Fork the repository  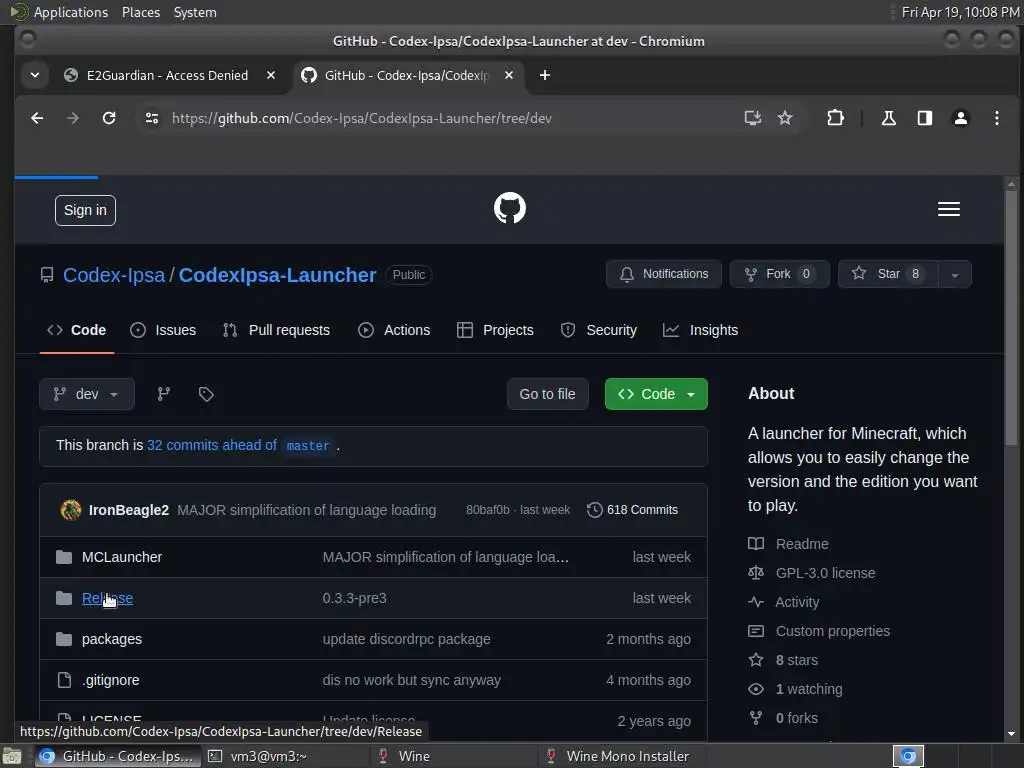pos(780,274)
